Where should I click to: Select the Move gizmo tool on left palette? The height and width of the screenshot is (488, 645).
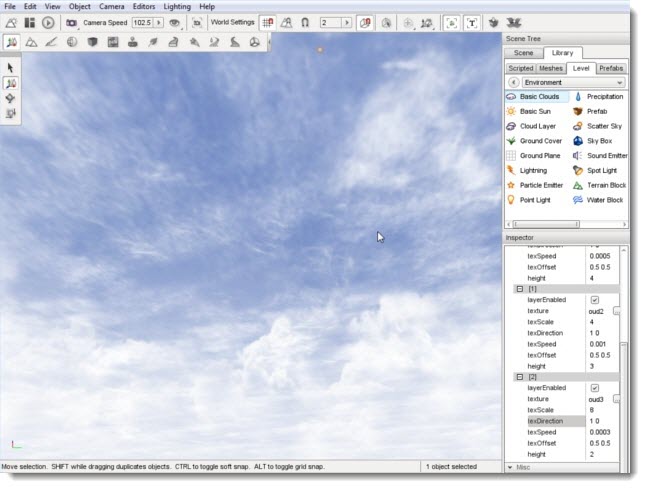[x=10, y=84]
